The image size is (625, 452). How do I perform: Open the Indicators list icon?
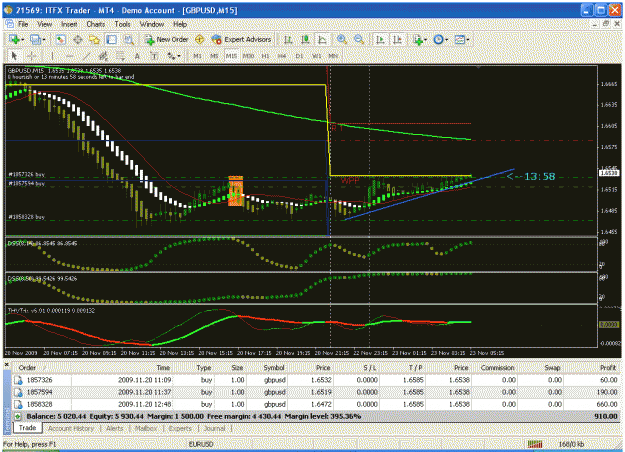(418, 39)
